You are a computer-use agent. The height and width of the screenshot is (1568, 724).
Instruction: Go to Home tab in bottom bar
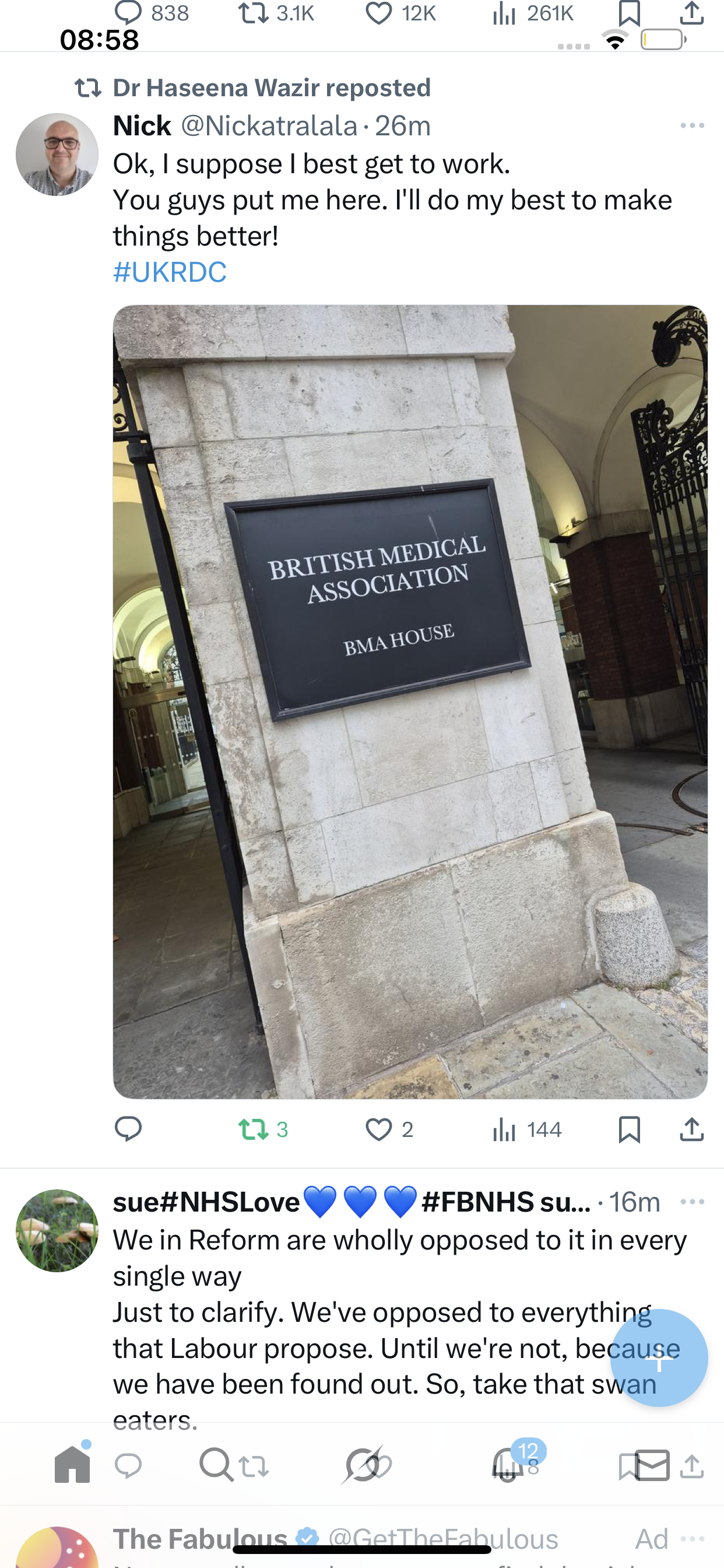point(72,1464)
